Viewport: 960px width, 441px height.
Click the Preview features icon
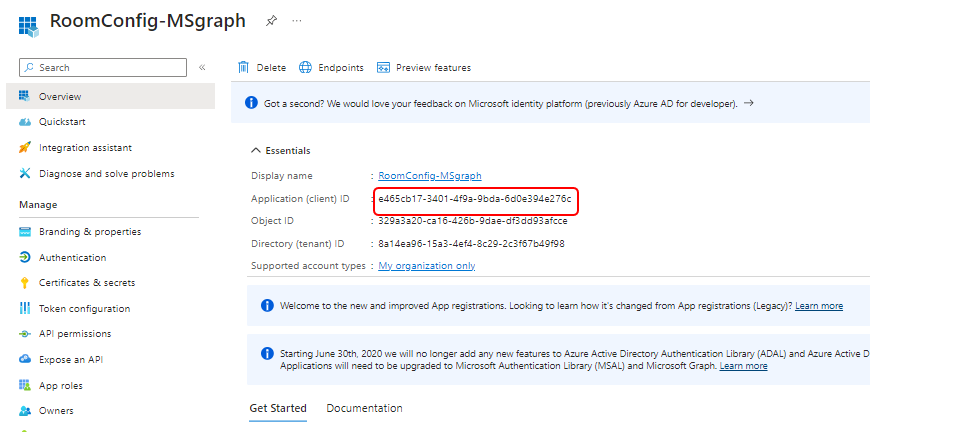pyautogui.click(x=383, y=67)
